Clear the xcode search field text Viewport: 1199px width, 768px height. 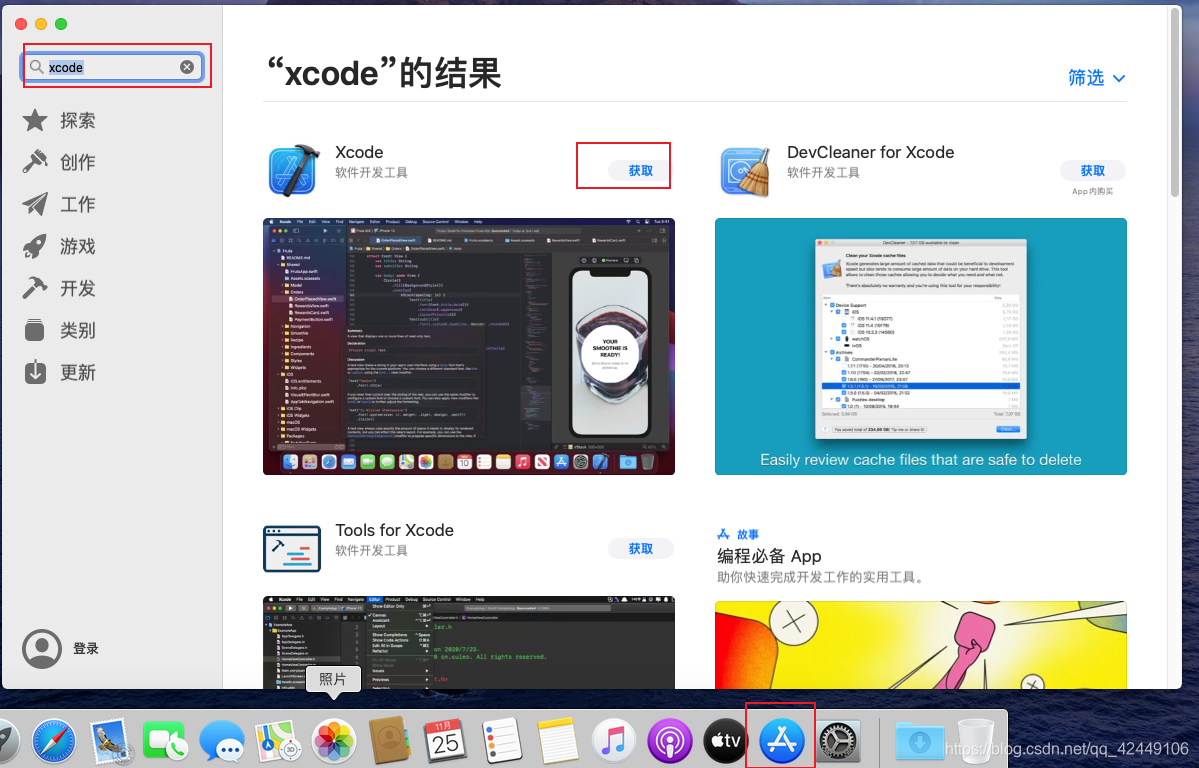(x=187, y=67)
